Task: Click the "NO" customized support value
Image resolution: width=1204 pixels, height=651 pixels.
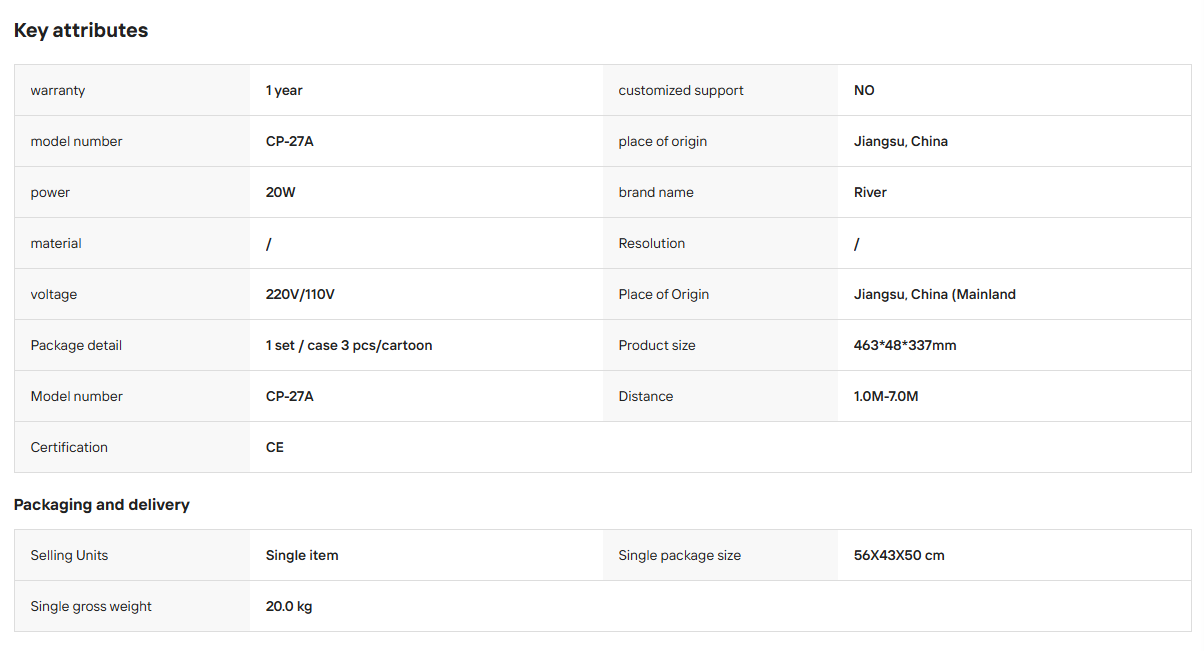Action: (864, 91)
